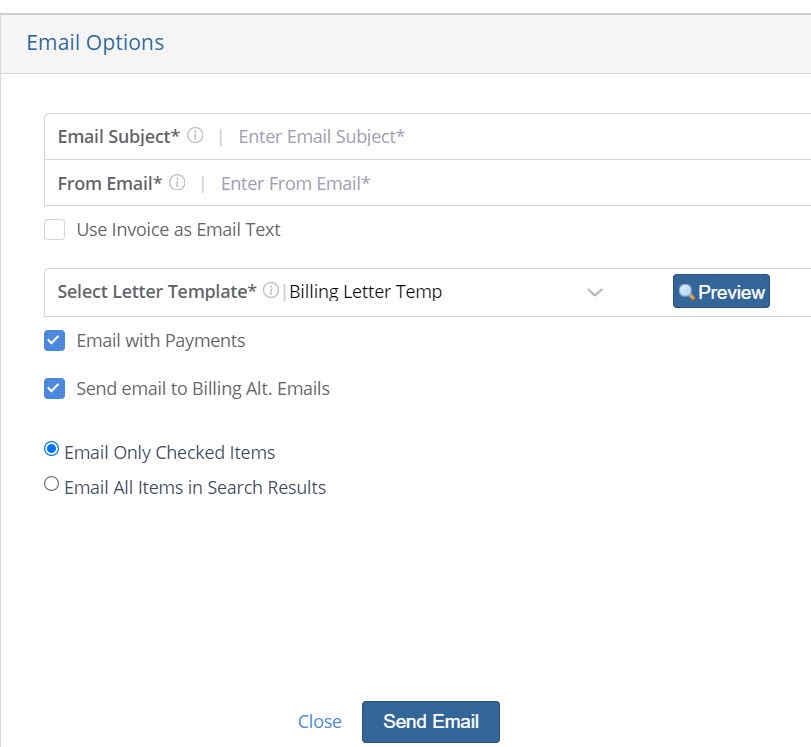Click the Select Letter Template info icon
Viewport: 811px width, 747px height.
271,291
